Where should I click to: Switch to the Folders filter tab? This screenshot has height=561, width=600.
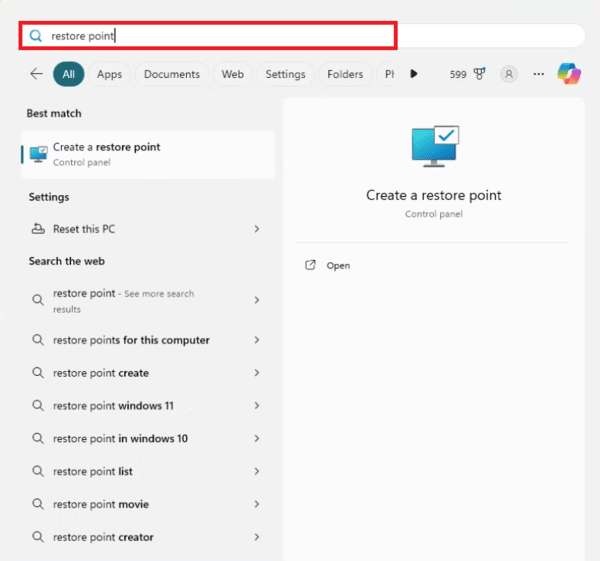tap(345, 74)
